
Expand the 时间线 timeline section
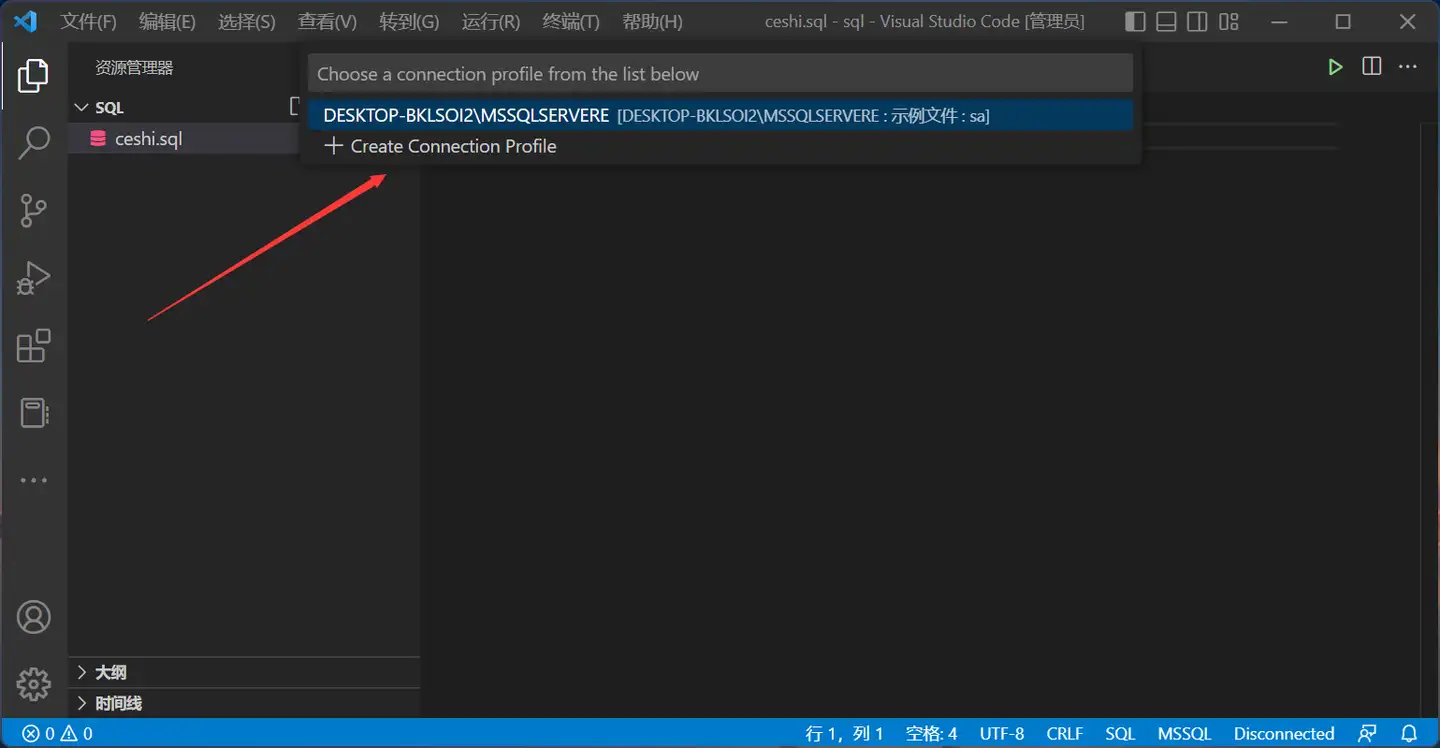tap(244, 703)
